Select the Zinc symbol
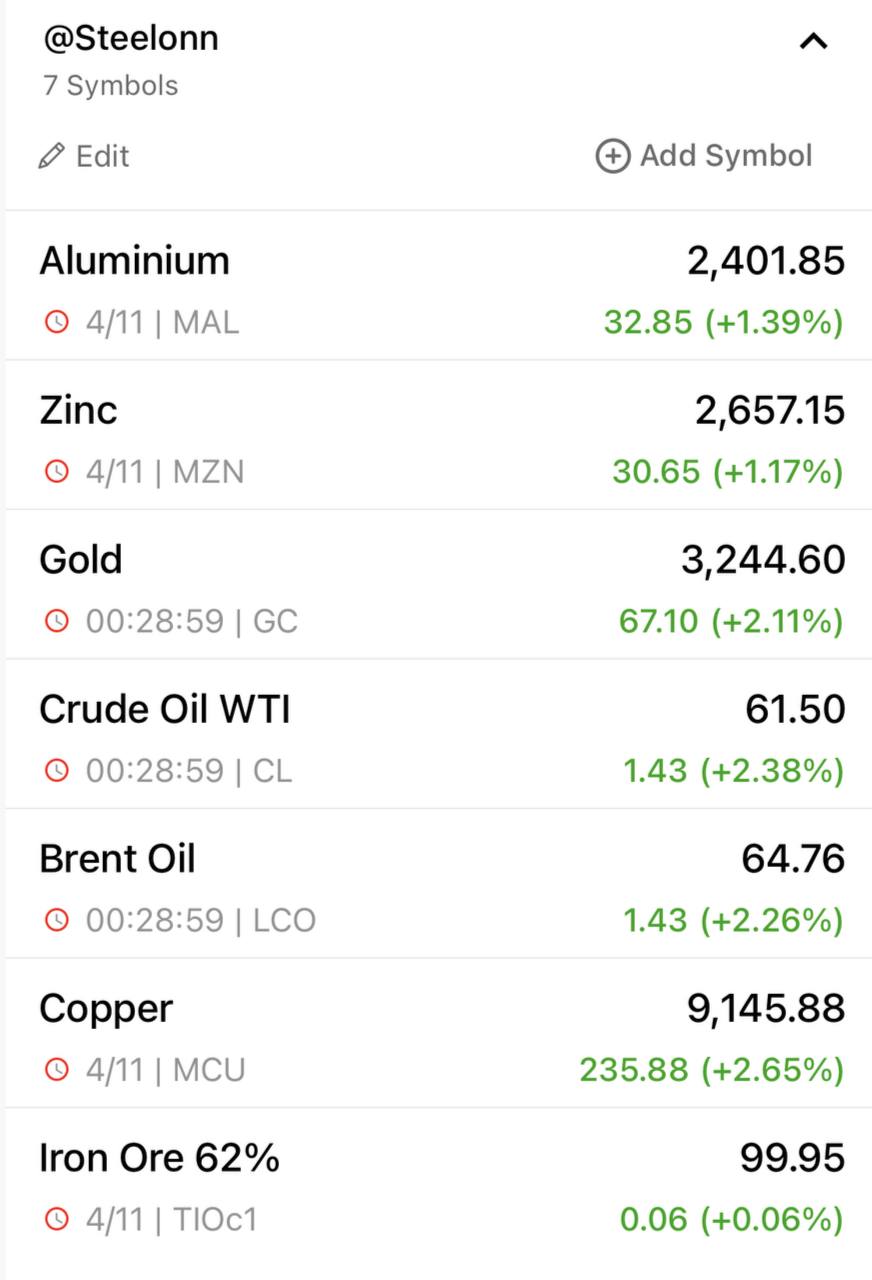This screenshot has width=872, height=1280. [79, 410]
